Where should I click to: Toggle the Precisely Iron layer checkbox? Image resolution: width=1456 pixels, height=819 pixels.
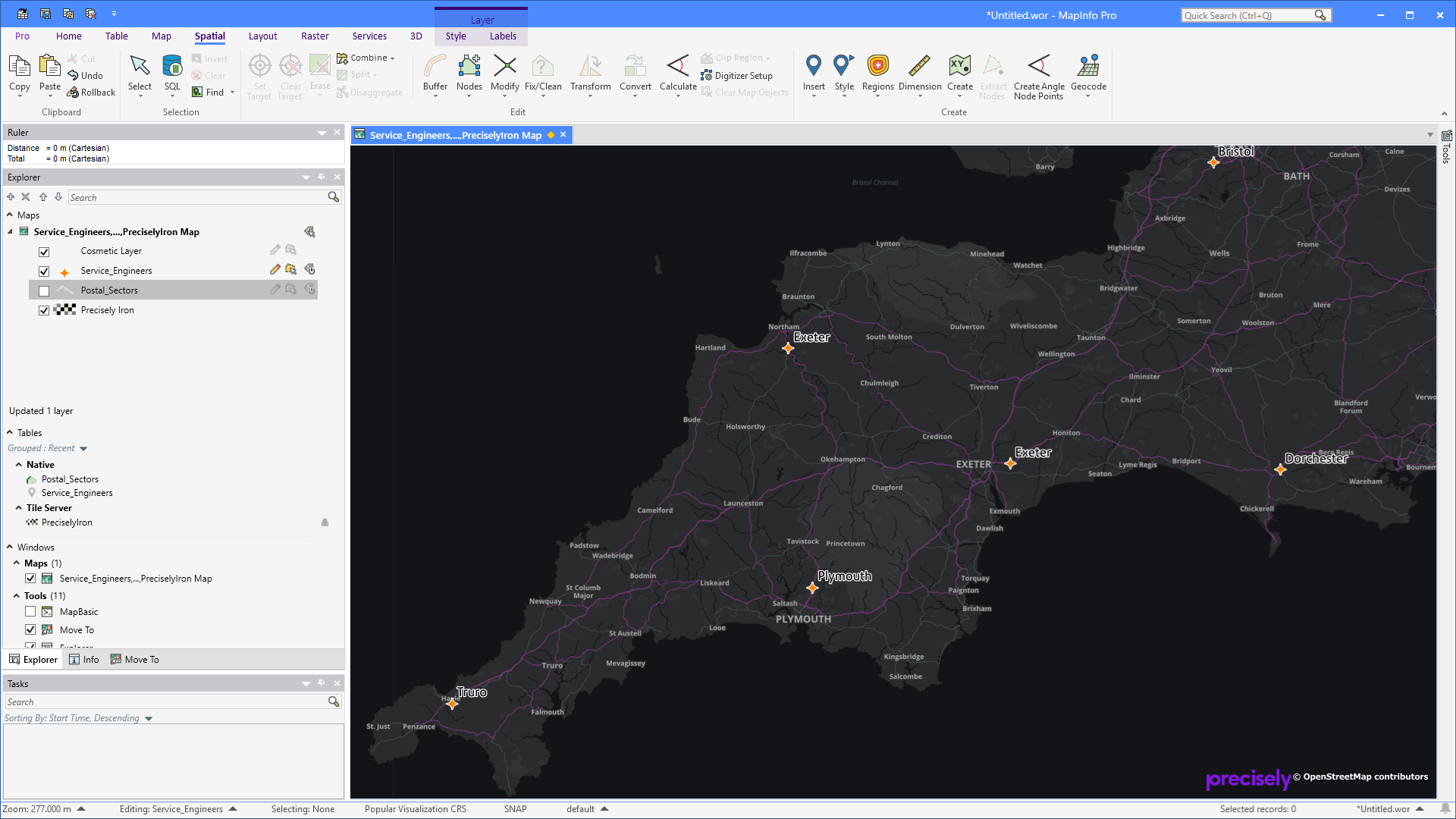pyautogui.click(x=44, y=311)
